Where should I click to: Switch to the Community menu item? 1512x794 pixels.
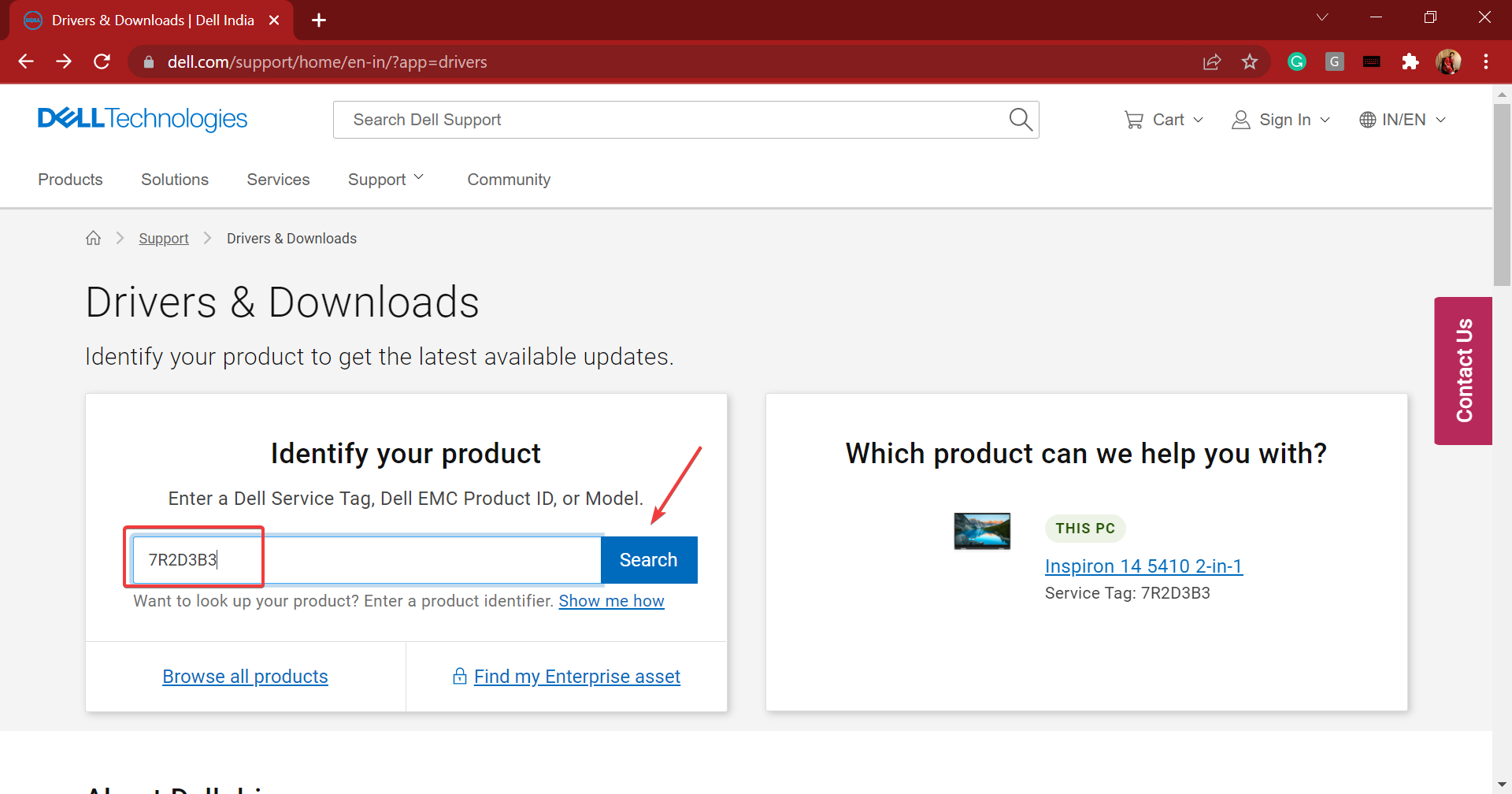tap(508, 179)
